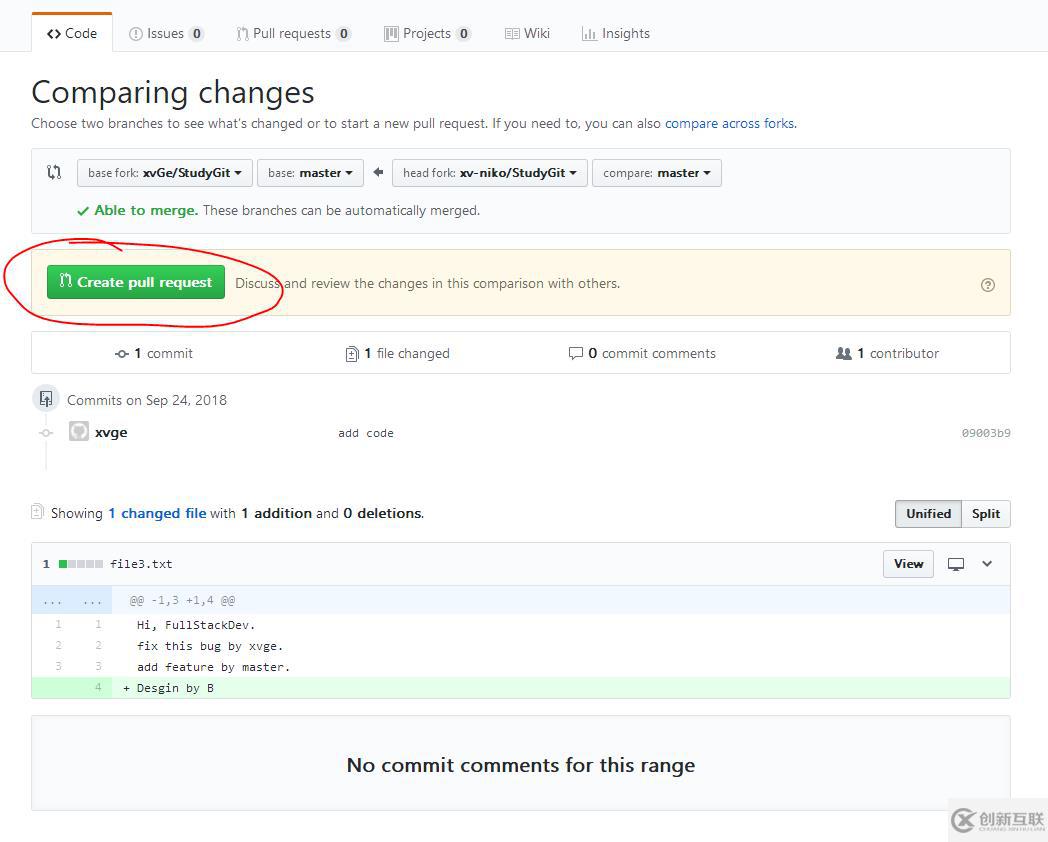Open the compare: master branch dropdown
The width and height of the screenshot is (1048, 842).
coord(656,173)
